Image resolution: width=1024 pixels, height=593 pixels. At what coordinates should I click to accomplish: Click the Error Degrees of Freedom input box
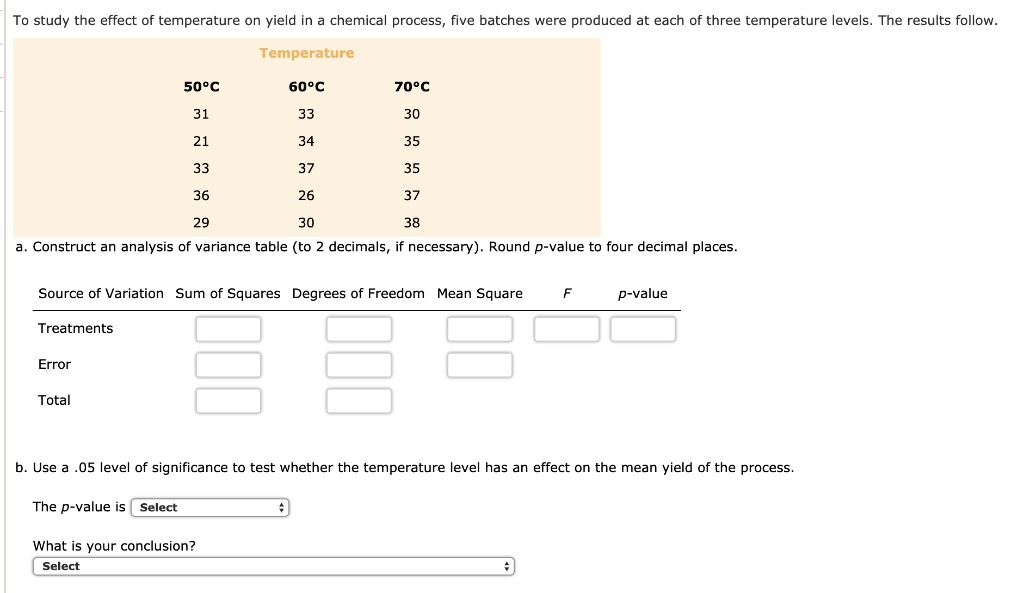(x=359, y=364)
